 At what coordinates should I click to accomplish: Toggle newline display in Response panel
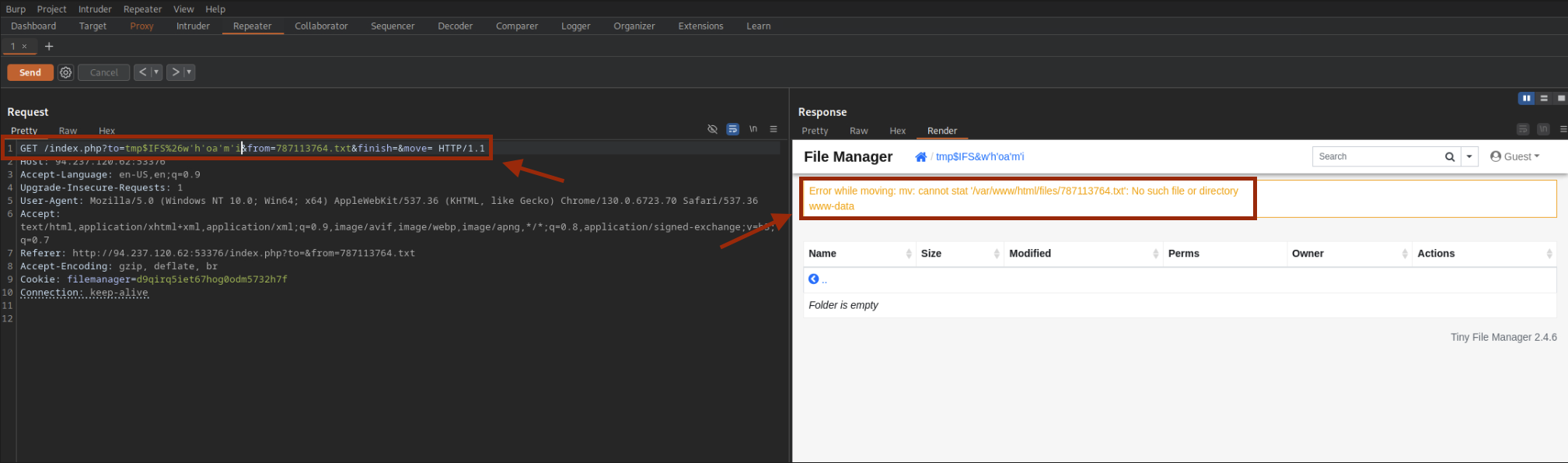point(1543,129)
